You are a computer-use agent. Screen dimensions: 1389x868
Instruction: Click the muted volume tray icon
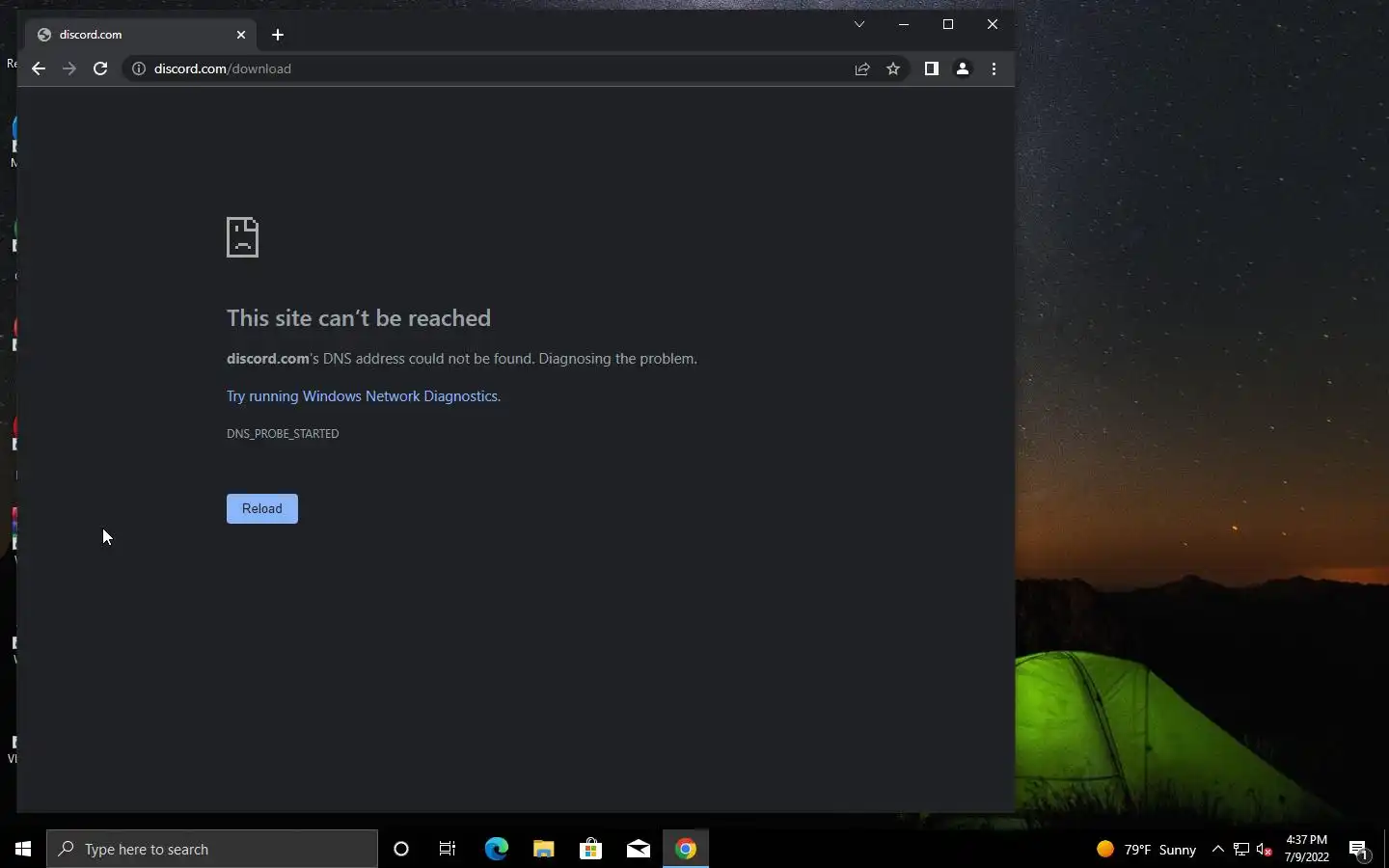pyautogui.click(x=1265, y=850)
